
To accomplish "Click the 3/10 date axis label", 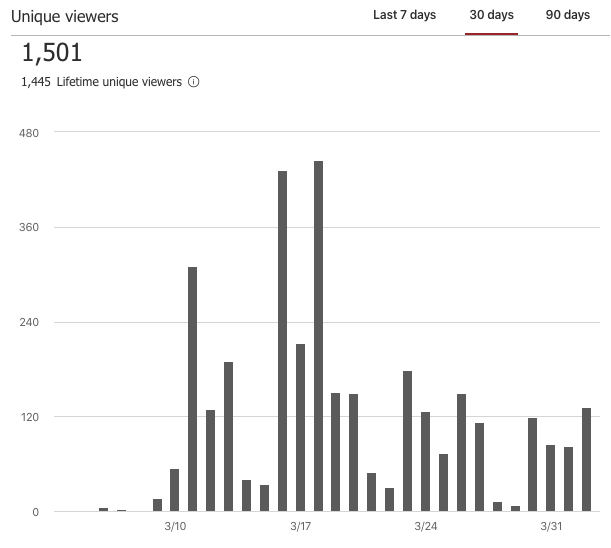I will (x=175, y=526).
